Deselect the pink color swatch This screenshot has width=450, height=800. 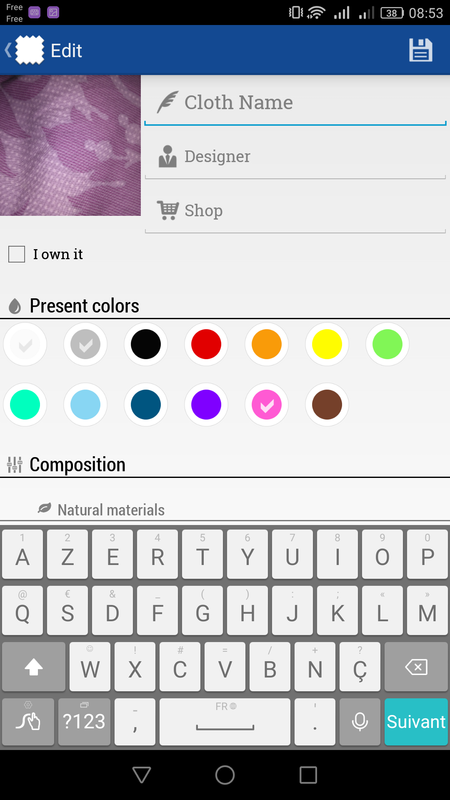(266, 405)
